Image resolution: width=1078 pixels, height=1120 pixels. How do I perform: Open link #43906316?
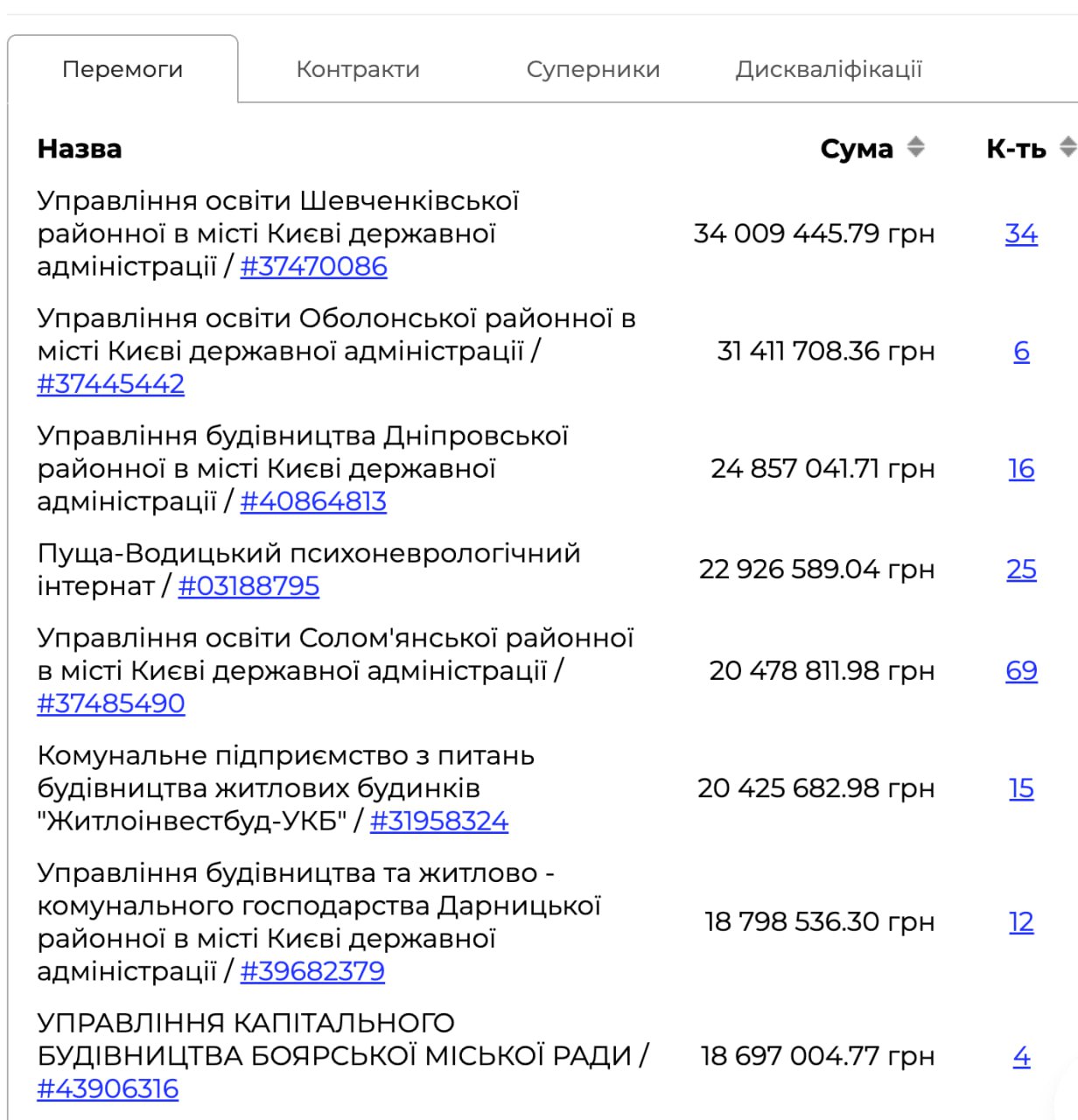click(x=108, y=1088)
